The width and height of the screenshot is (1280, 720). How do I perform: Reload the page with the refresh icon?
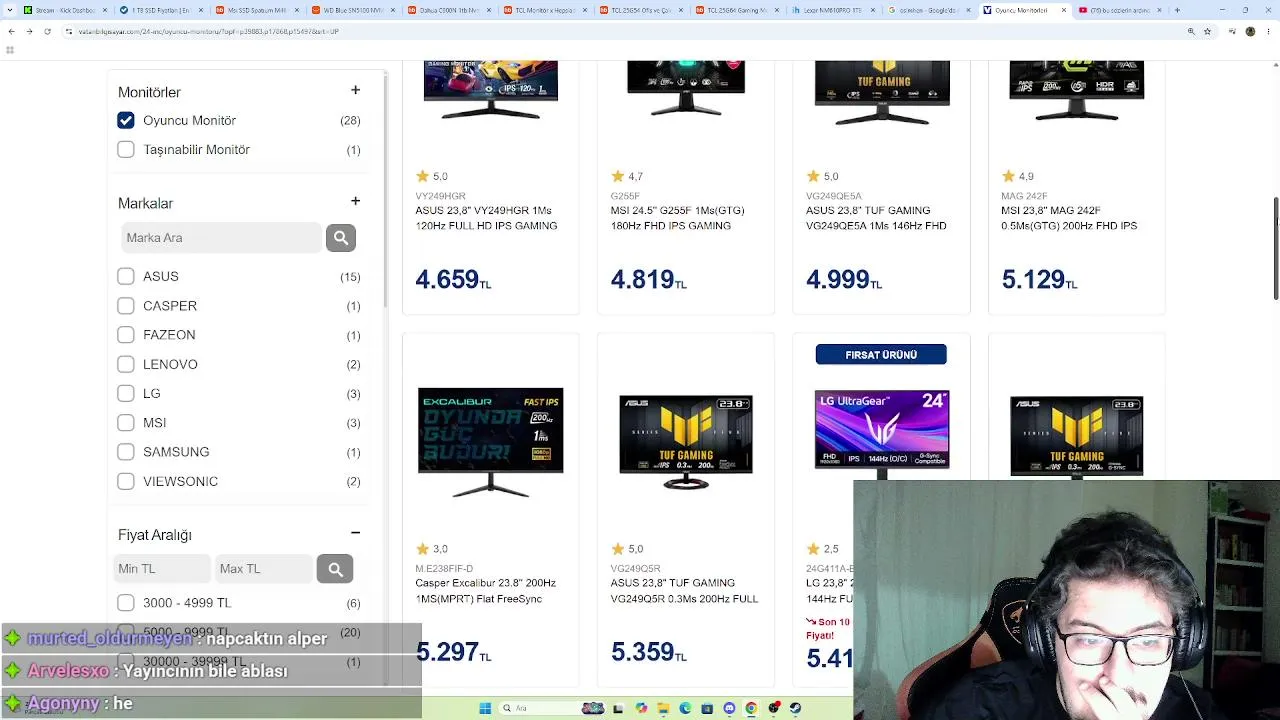48,31
